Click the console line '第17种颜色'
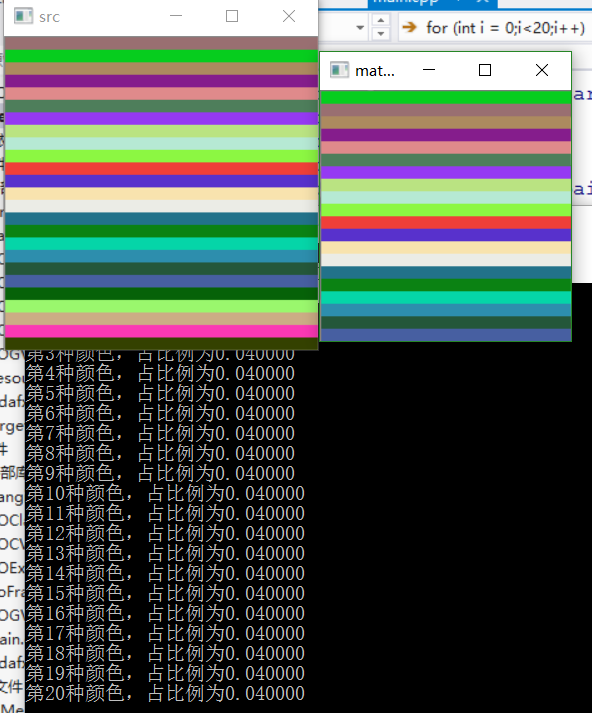592x713 pixels. [x=165, y=634]
